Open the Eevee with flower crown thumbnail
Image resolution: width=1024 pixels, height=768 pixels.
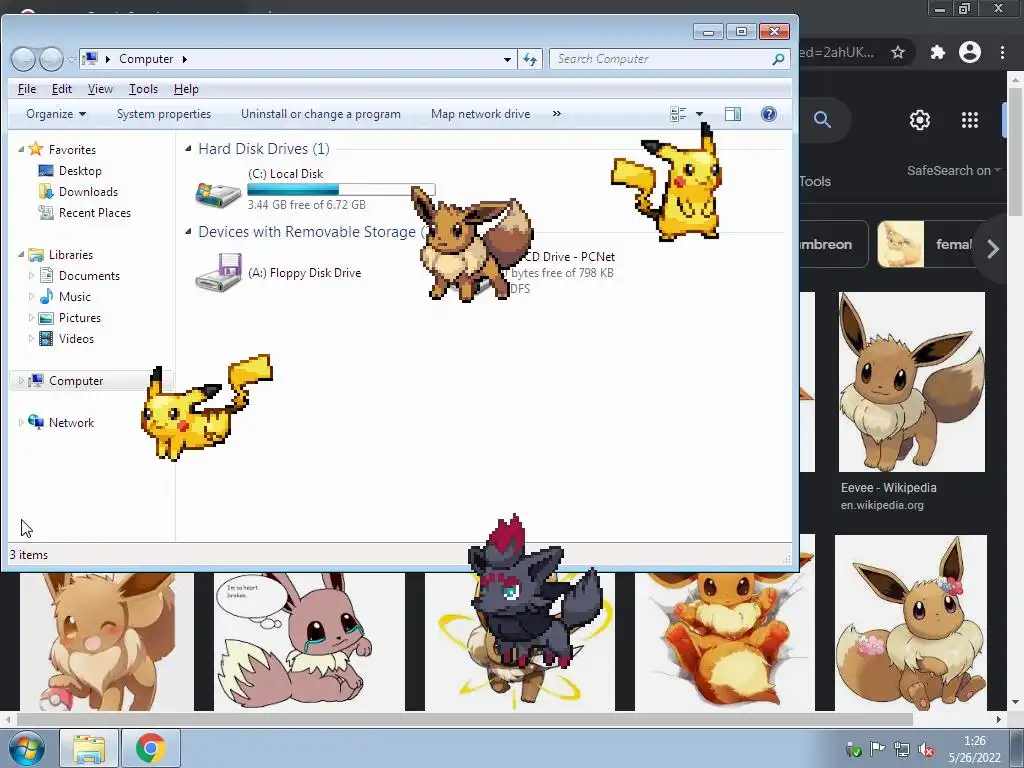pos(910,622)
